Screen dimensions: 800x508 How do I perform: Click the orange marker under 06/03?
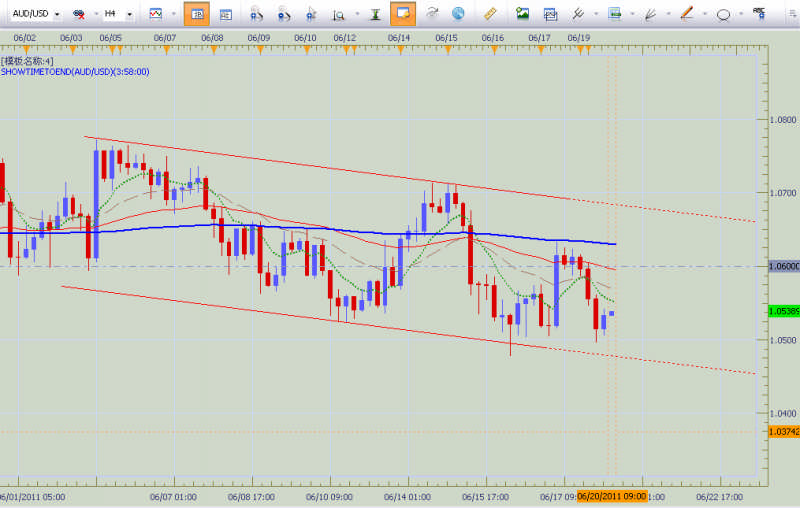coord(72,49)
